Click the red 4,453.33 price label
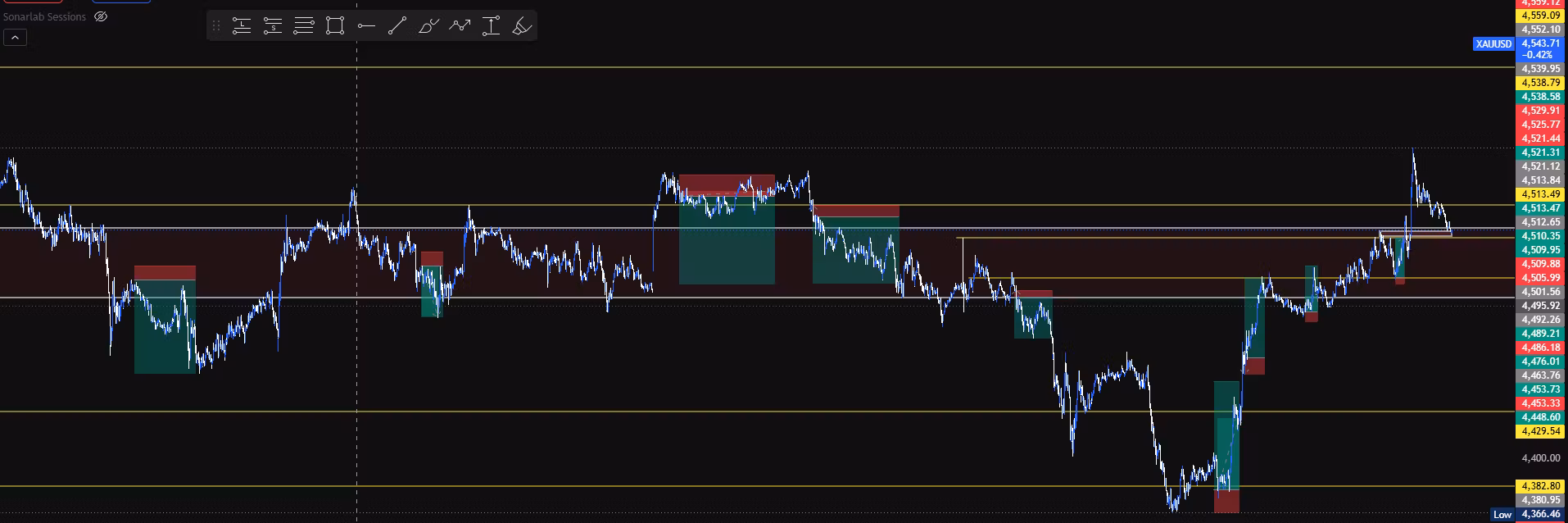The height and width of the screenshot is (523, 1568). pos(1541,403)
